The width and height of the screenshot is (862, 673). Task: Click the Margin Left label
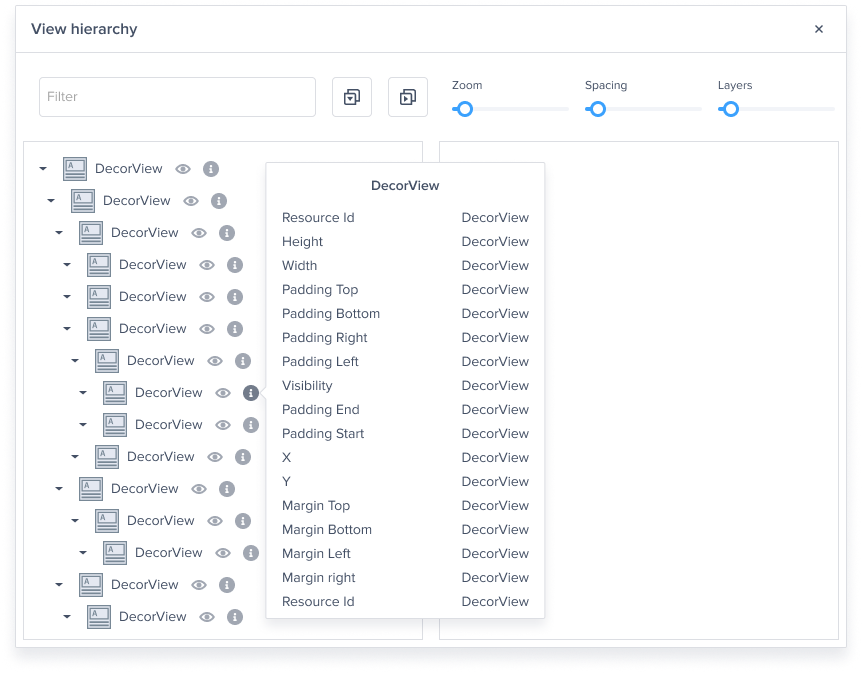click(x=316, y=554)
